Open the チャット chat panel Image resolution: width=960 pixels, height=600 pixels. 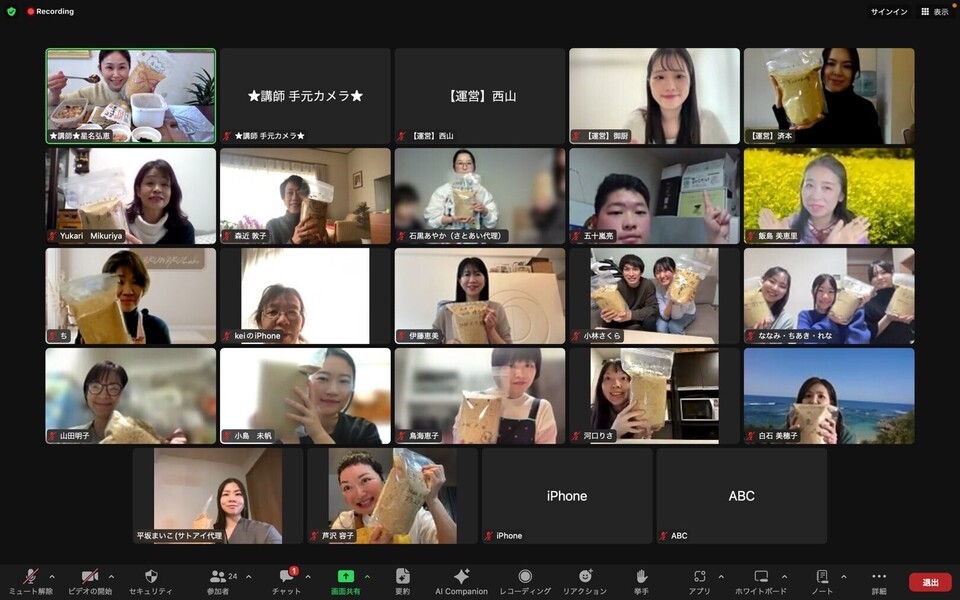pos(286,578)
